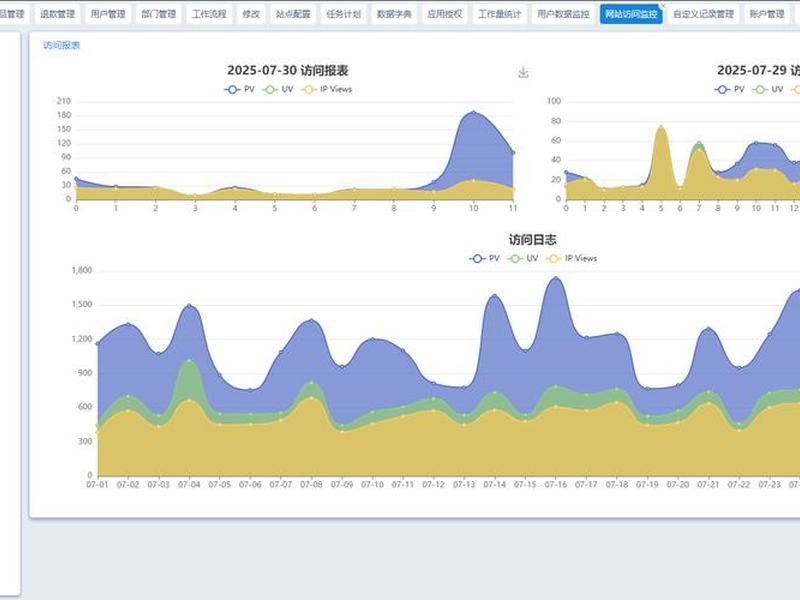Go to the 账户管理 tab
The width and height of the screenshot is (800, 600).
pyautogui.click(x=767, y=14)
